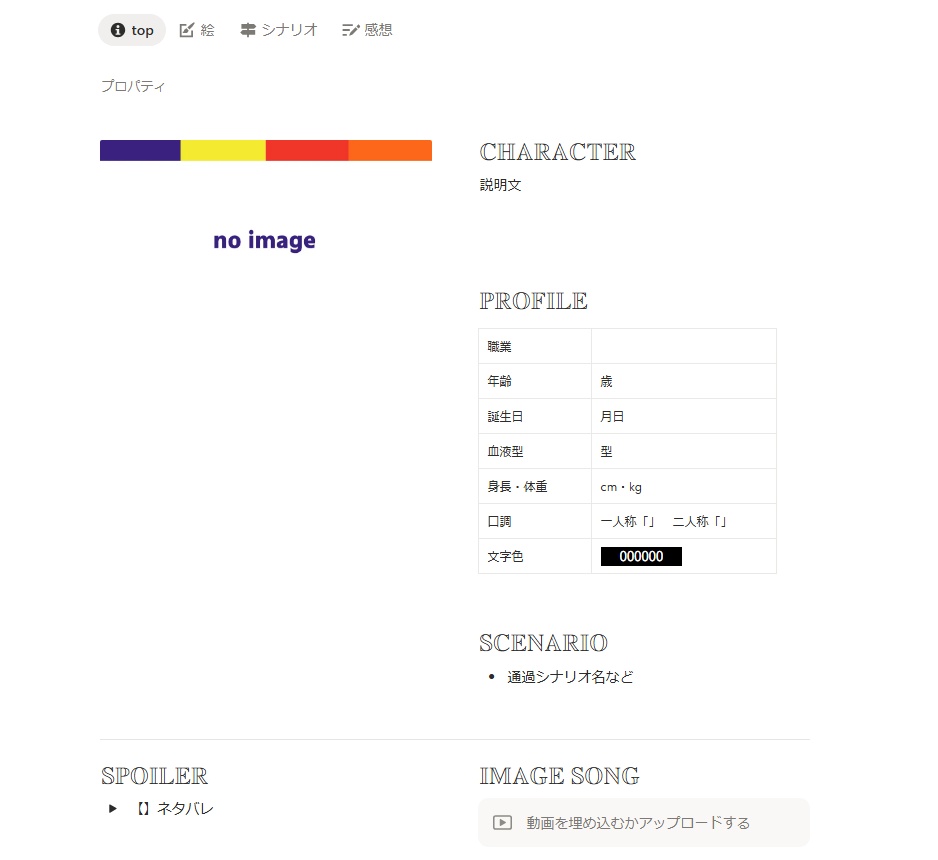The height and width of the screenshot is (860, 938).
Task: Click the info icon inside the top pill
Action: (x=117, y=30)
